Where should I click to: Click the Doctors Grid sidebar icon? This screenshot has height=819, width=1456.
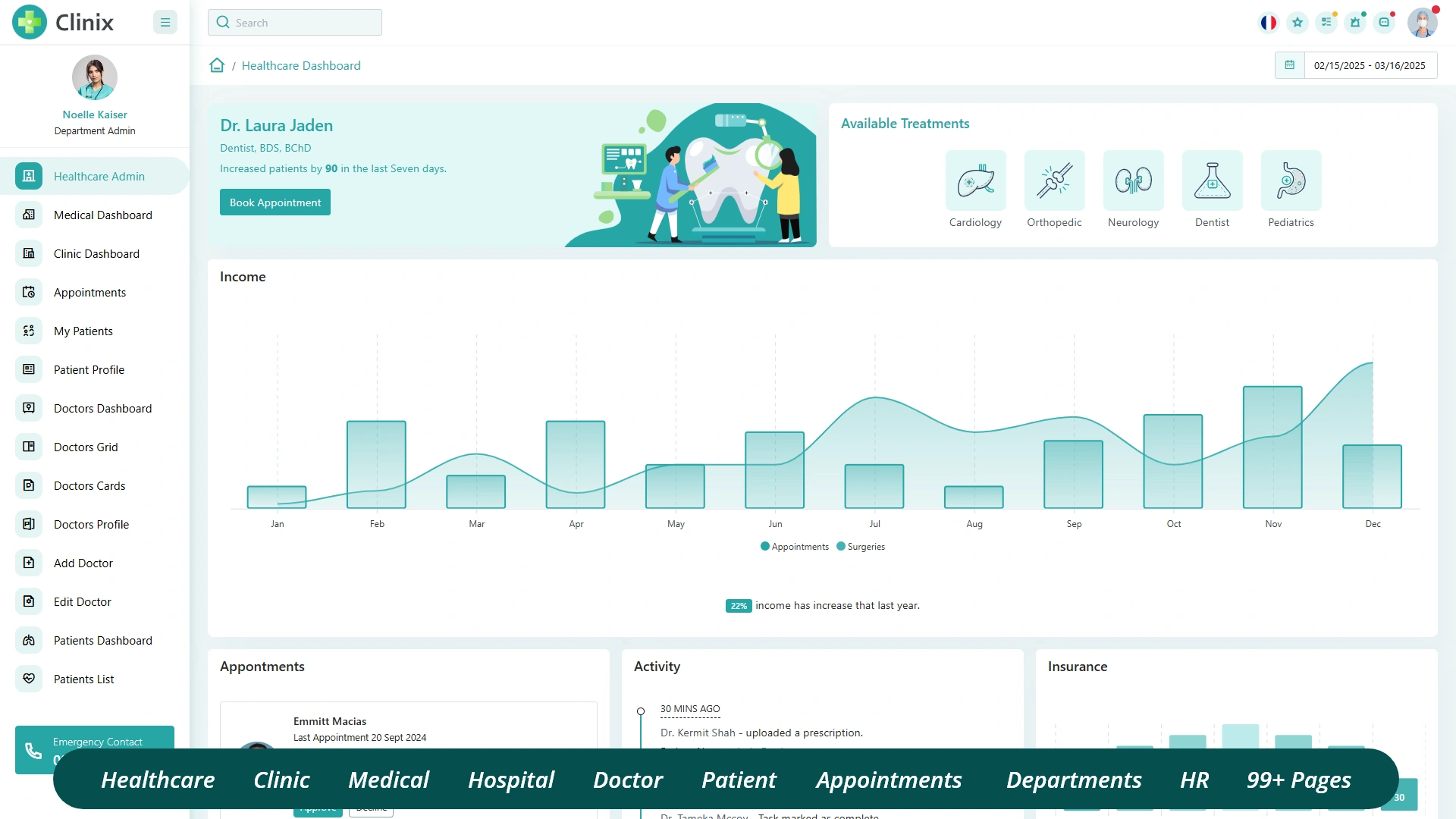[x=29, y=447]
